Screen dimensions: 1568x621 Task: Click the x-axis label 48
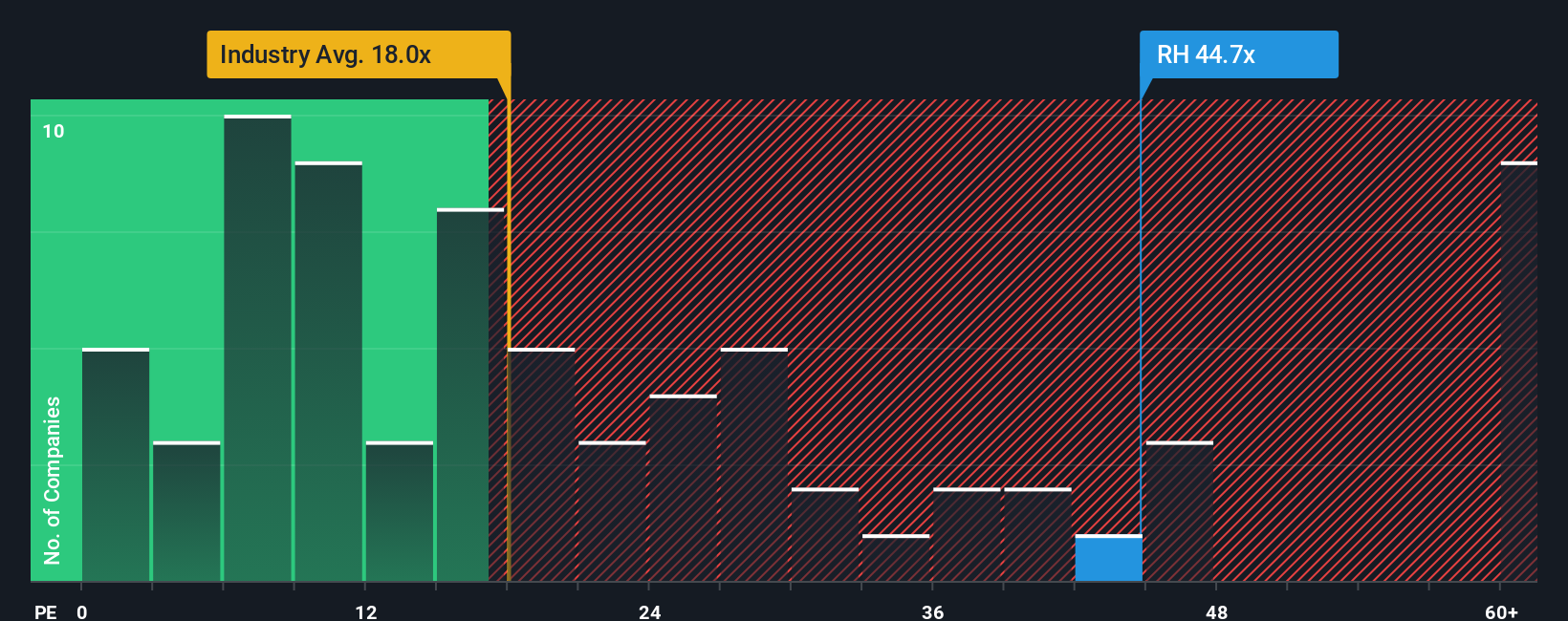tap(1216, 612)
